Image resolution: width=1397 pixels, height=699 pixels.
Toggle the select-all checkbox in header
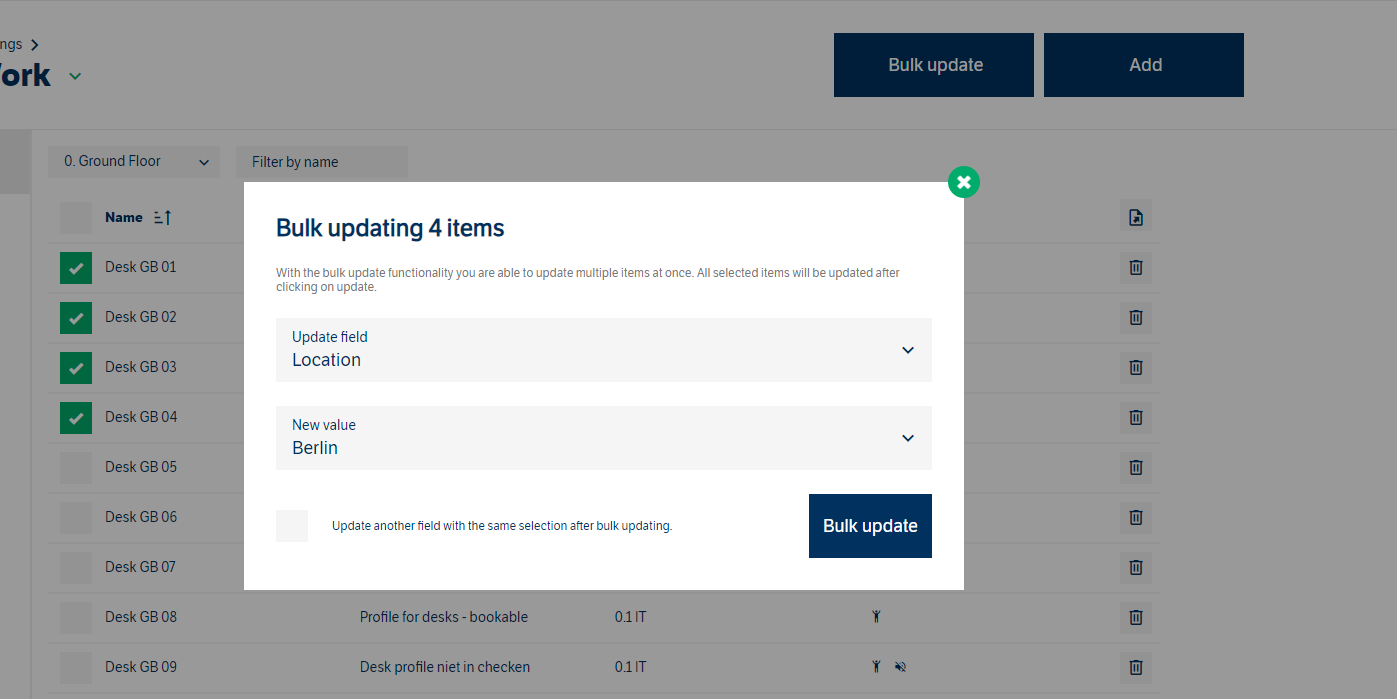point(76,218)
